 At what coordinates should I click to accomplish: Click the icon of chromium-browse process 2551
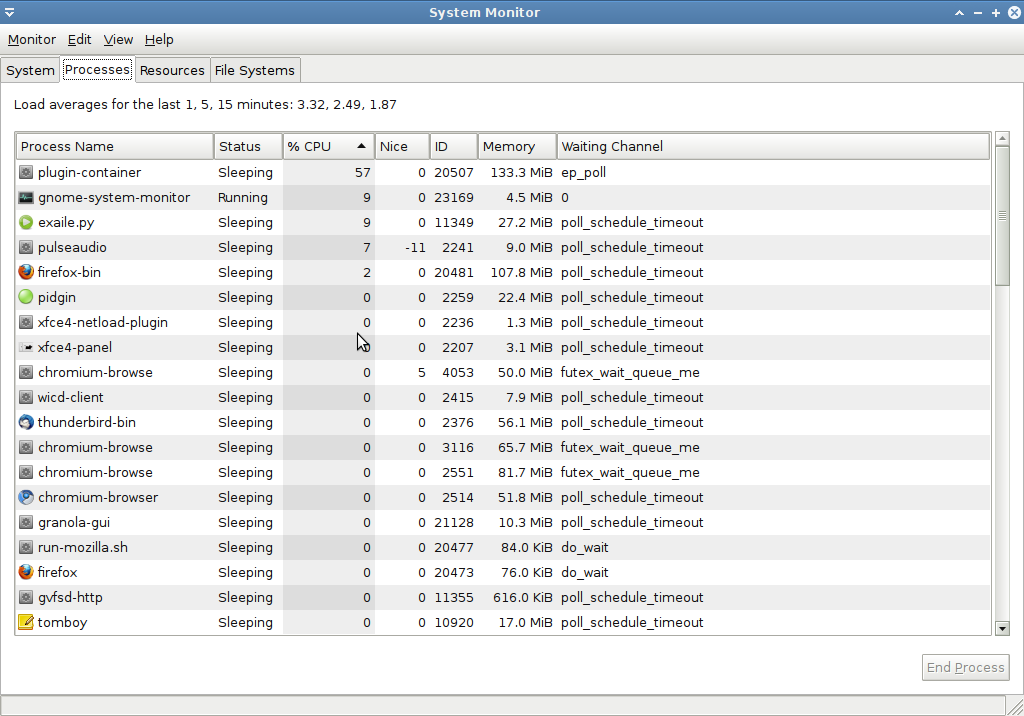pyautogui.click(x=25, y=472)
